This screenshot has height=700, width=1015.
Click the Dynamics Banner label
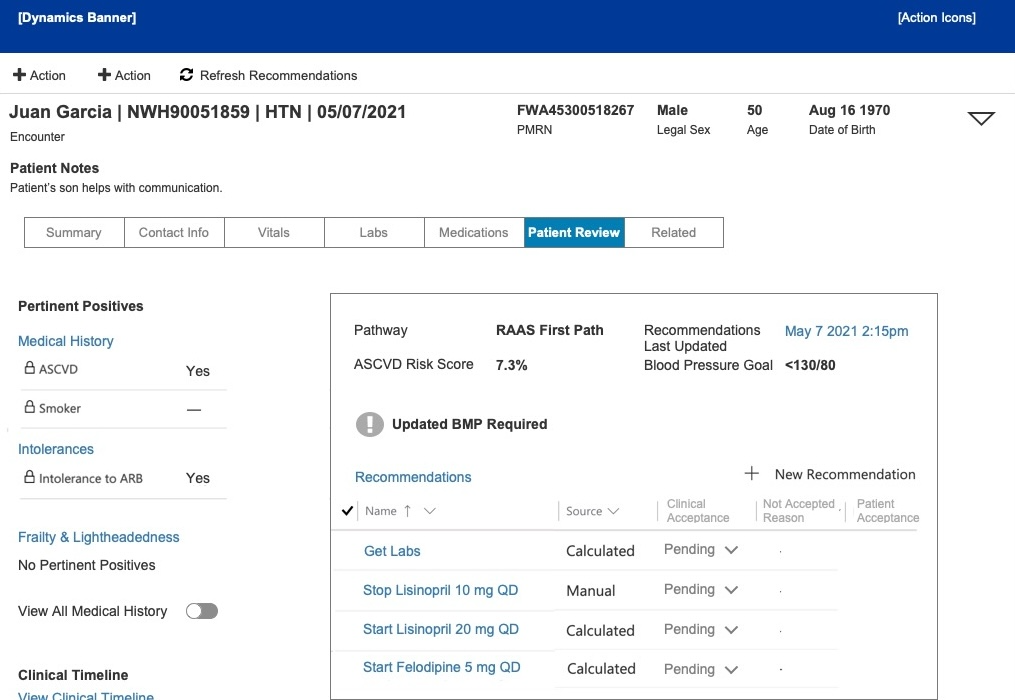(77, 18)
